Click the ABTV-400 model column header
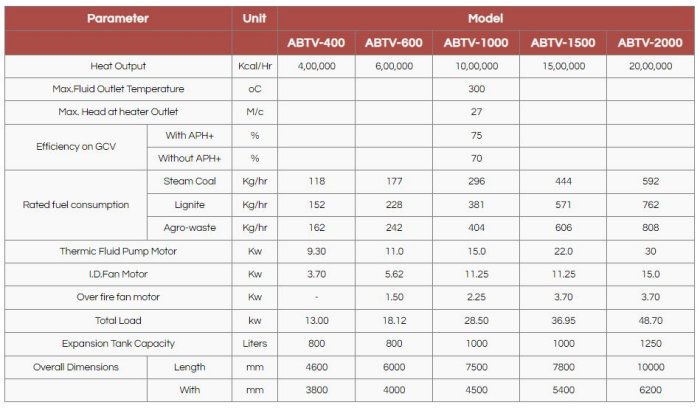The height and width of the screenshot is (408, 700). pyautogui.click(x=315, y=43)
